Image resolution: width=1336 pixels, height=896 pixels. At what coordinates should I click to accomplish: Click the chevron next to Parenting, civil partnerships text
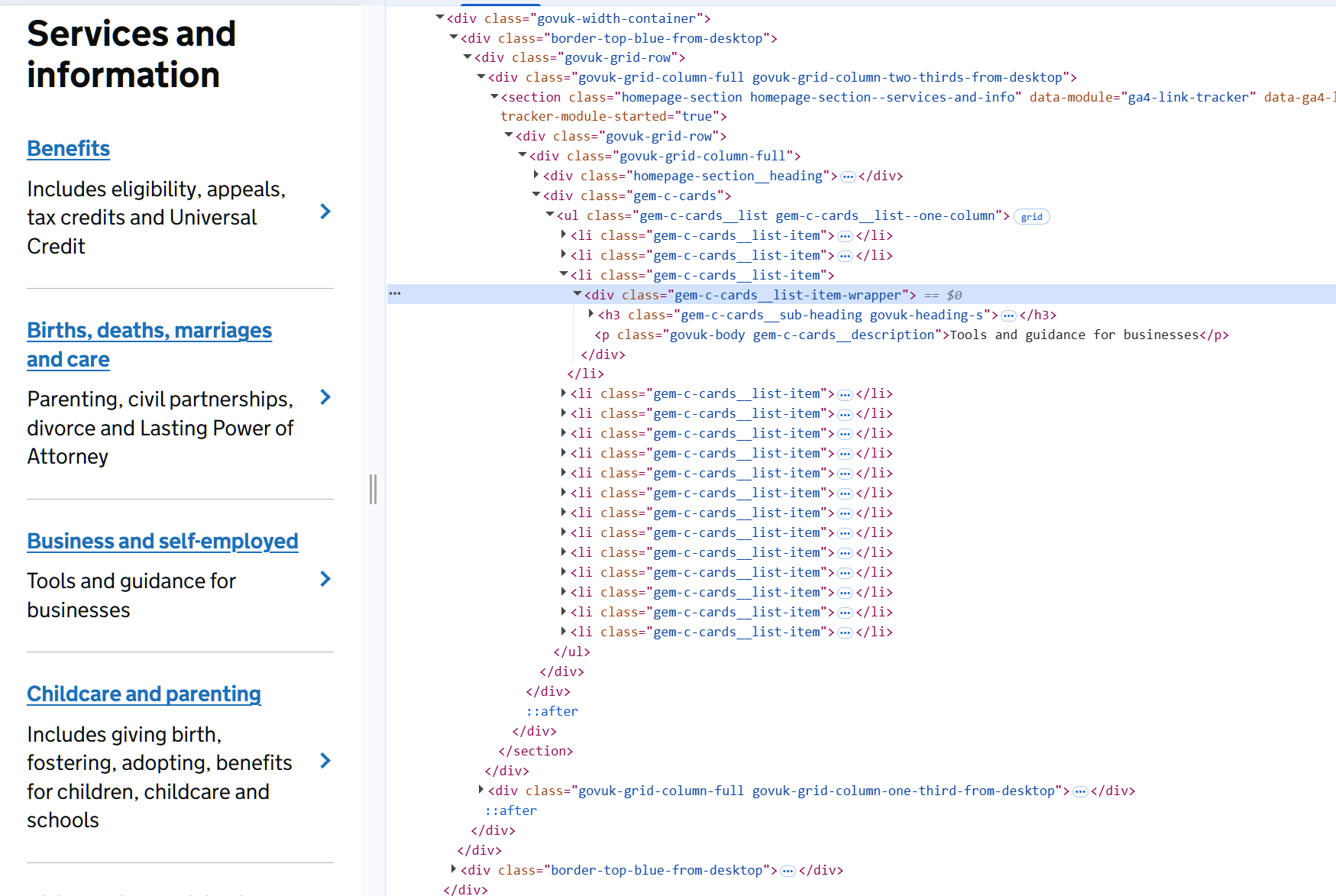[x=325, y=397]
